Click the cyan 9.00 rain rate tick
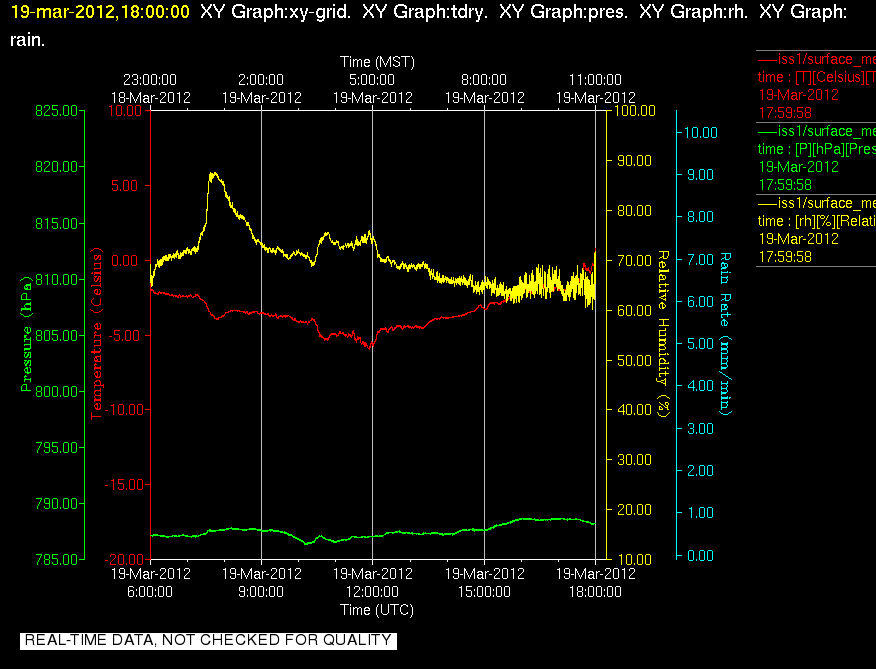This screenshot has height=669, width=876. [x=700, y=175]
